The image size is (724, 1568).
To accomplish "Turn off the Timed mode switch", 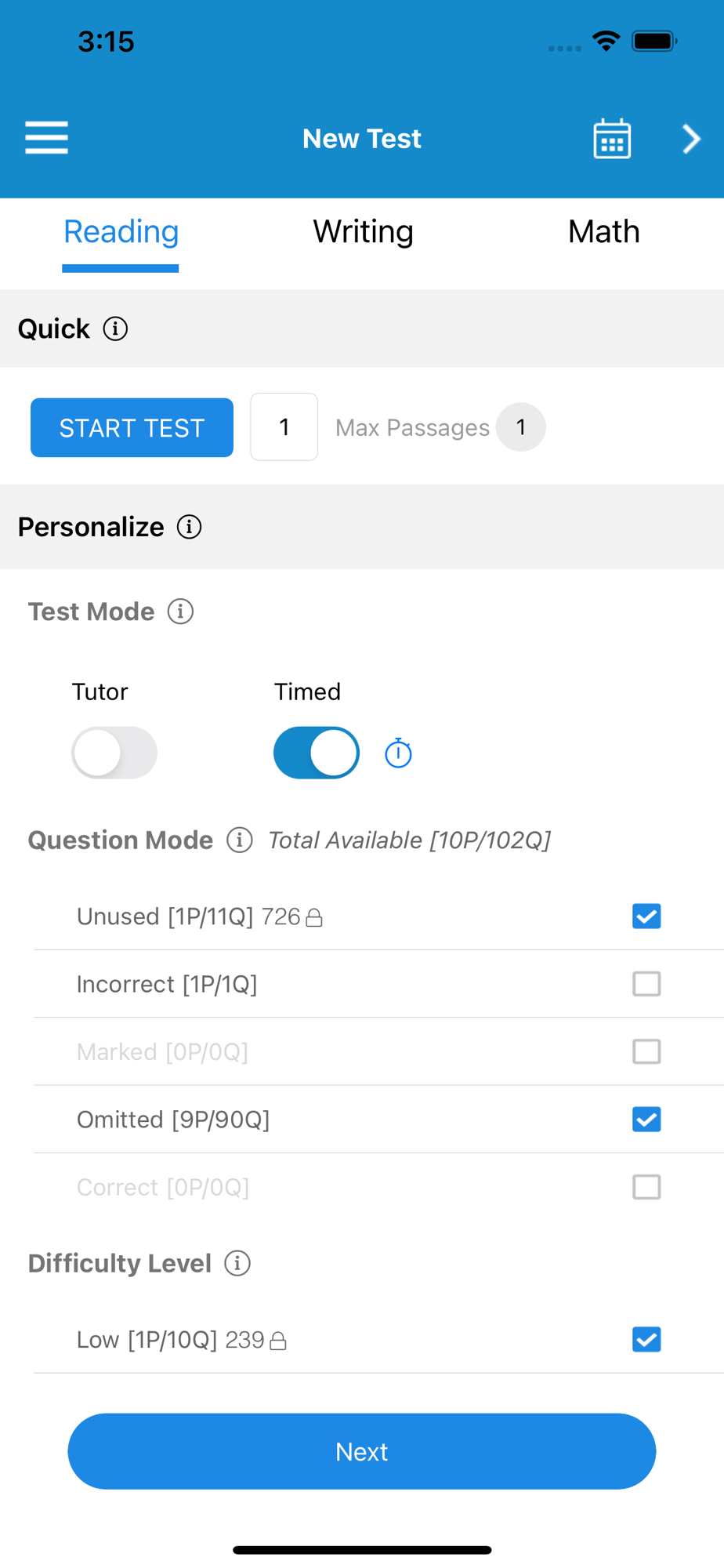I will [x=317, y=753].
